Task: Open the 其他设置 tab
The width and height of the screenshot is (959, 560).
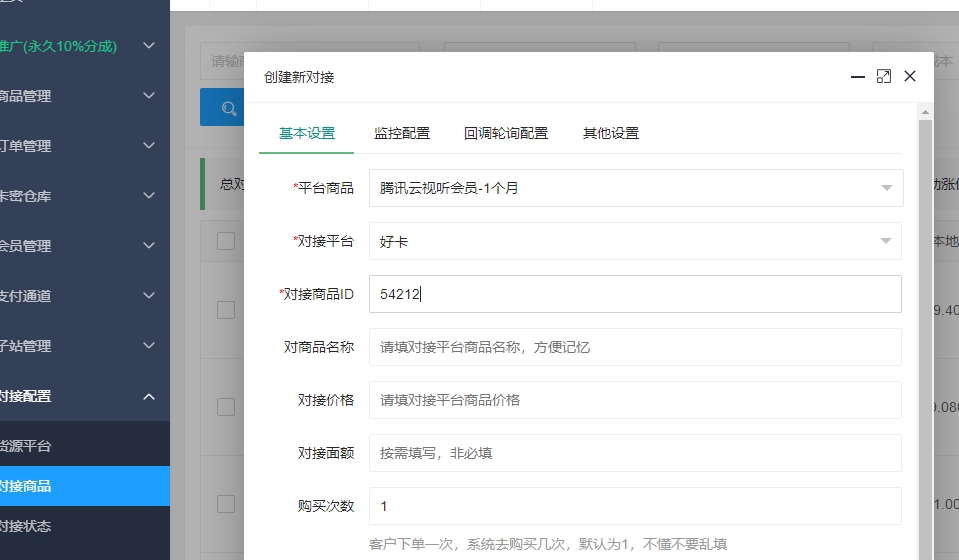Action: click(611, 133)
